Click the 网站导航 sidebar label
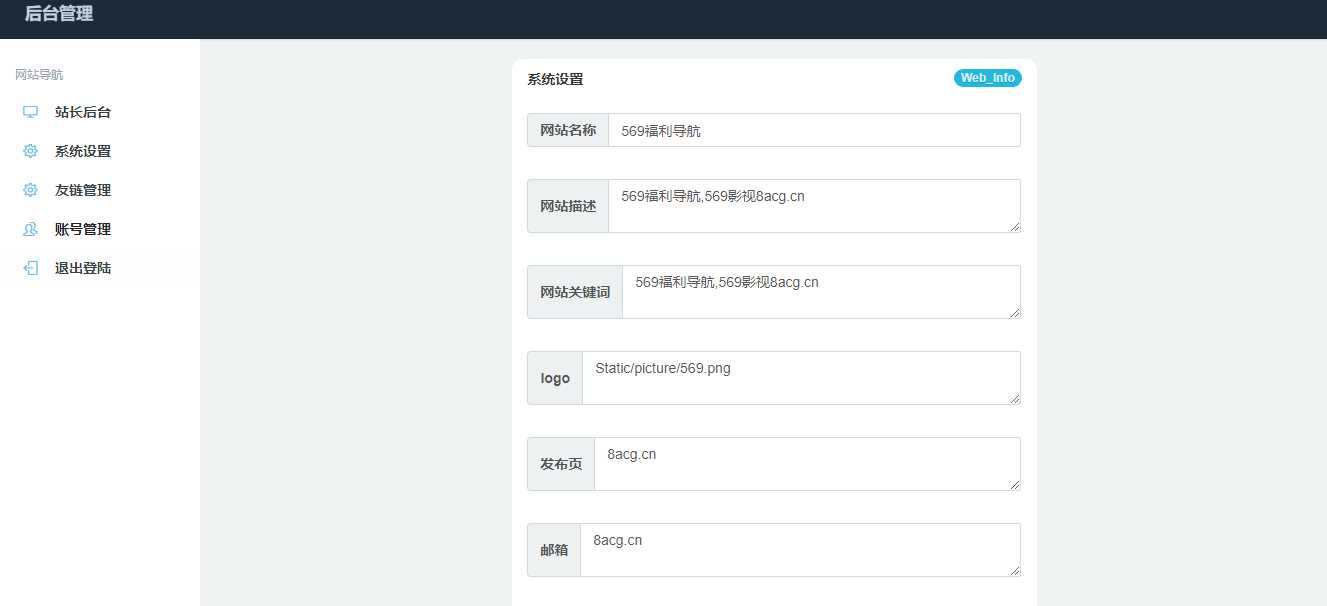 tap(37, 73)
